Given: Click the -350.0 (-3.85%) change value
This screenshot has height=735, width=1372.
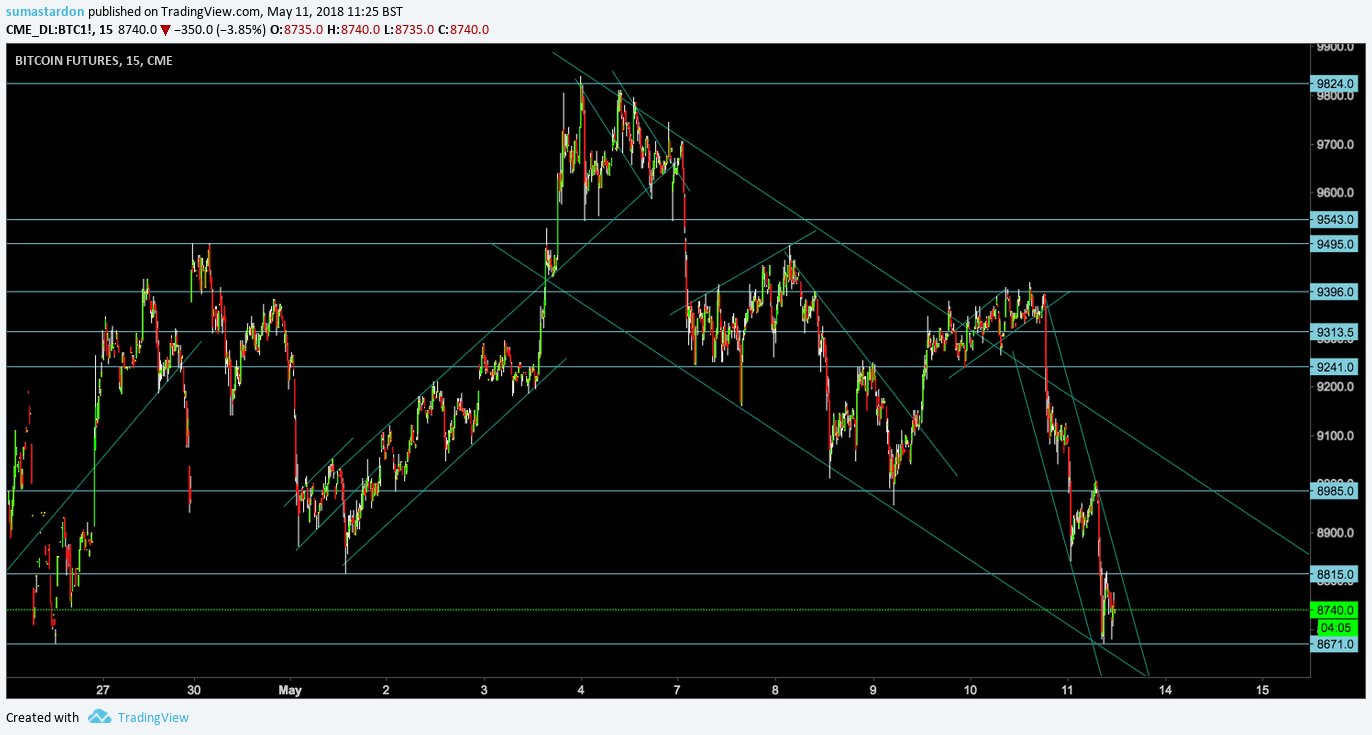Looking at the screenshot, I should click(220, 29).
